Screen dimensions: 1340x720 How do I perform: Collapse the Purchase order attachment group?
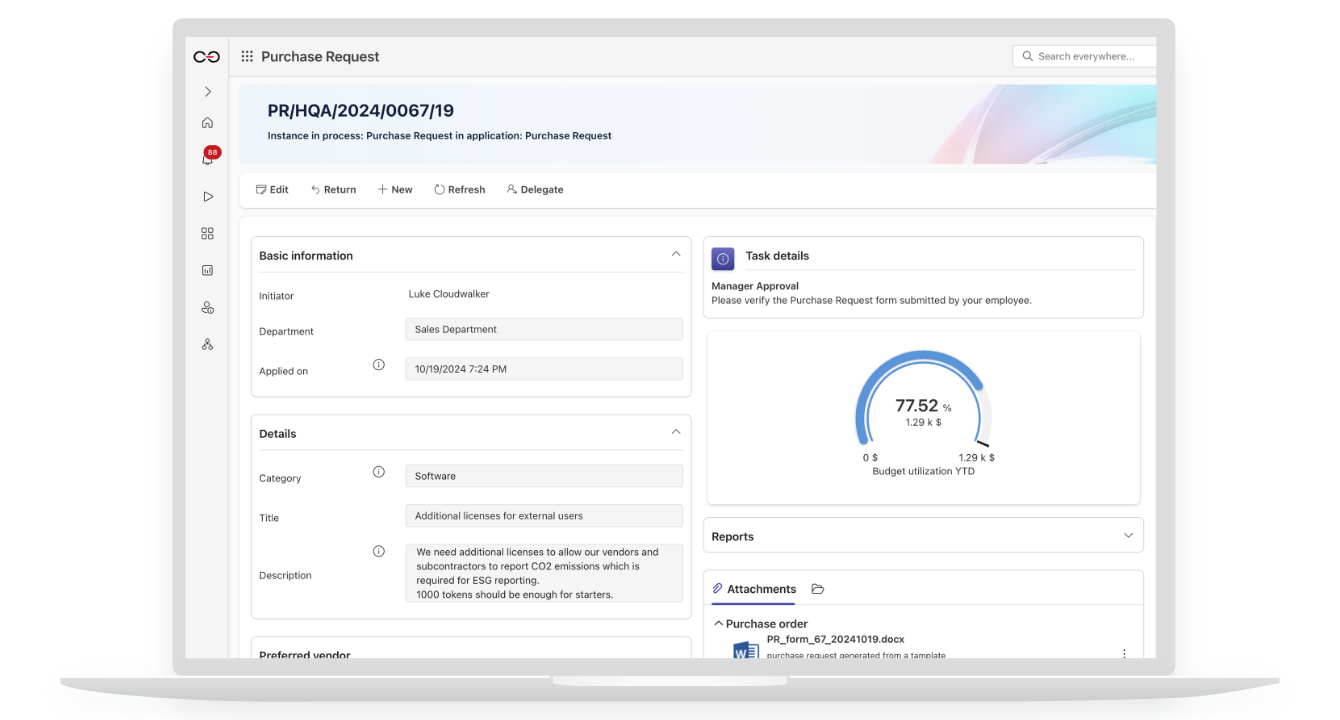tap(718, 623)
